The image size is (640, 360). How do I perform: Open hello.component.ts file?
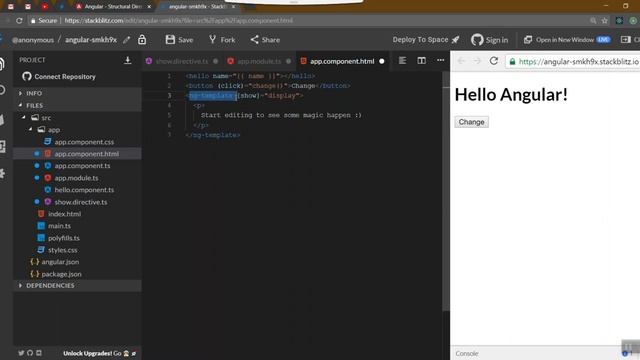click(x=84, y=190)
